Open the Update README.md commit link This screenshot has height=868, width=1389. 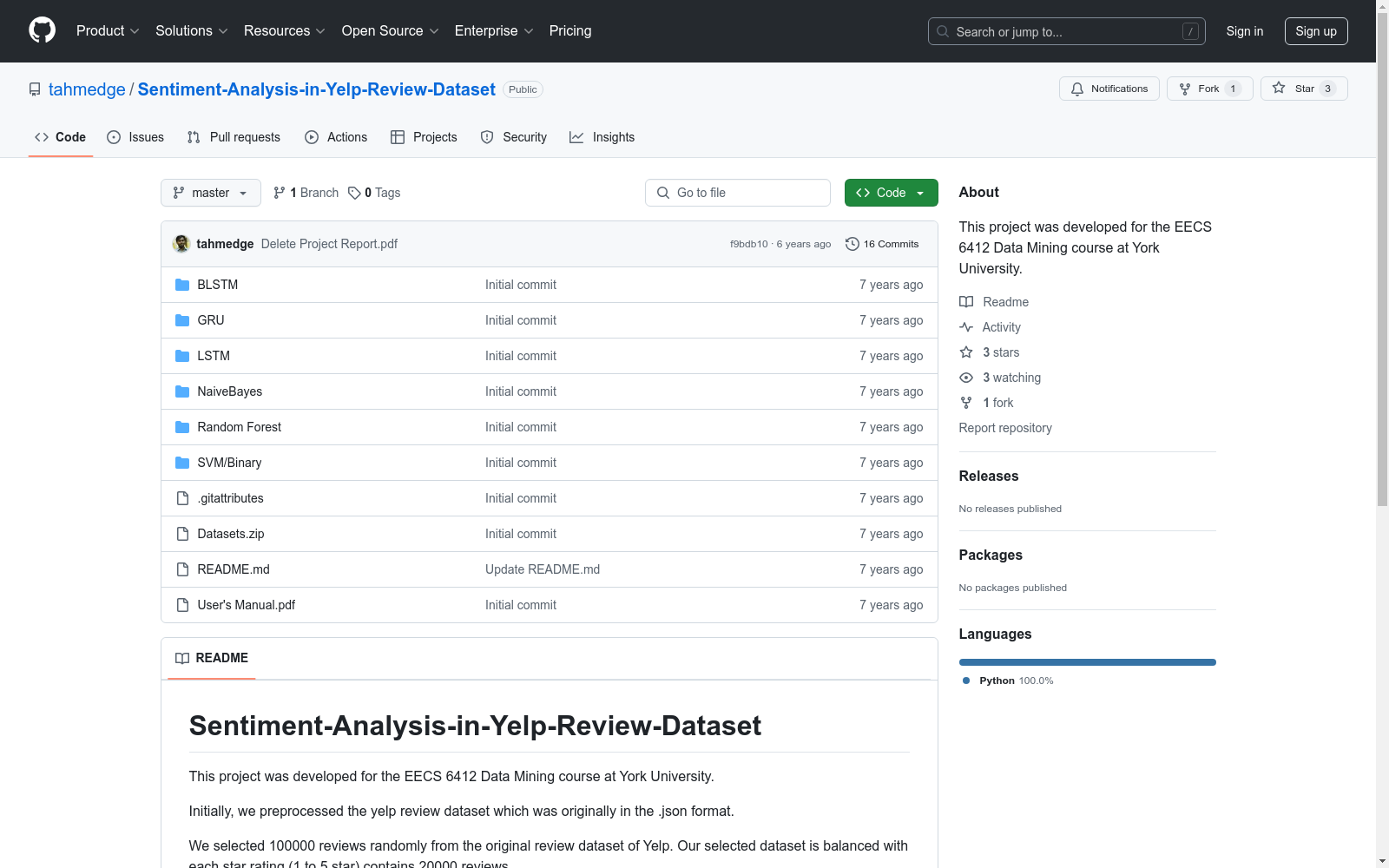point(543,569)
